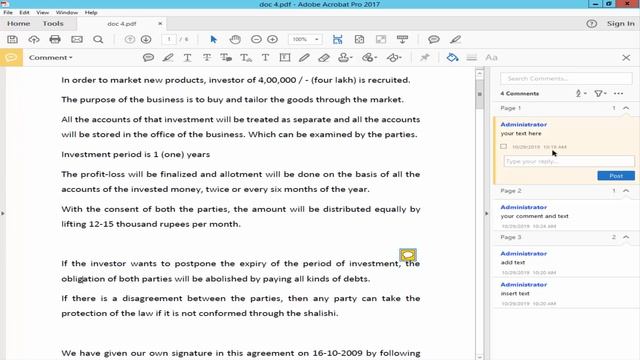The width and height of the screenshot is (640, 360).
Task: Select the Add text comment tool
Action: [265, 58]
